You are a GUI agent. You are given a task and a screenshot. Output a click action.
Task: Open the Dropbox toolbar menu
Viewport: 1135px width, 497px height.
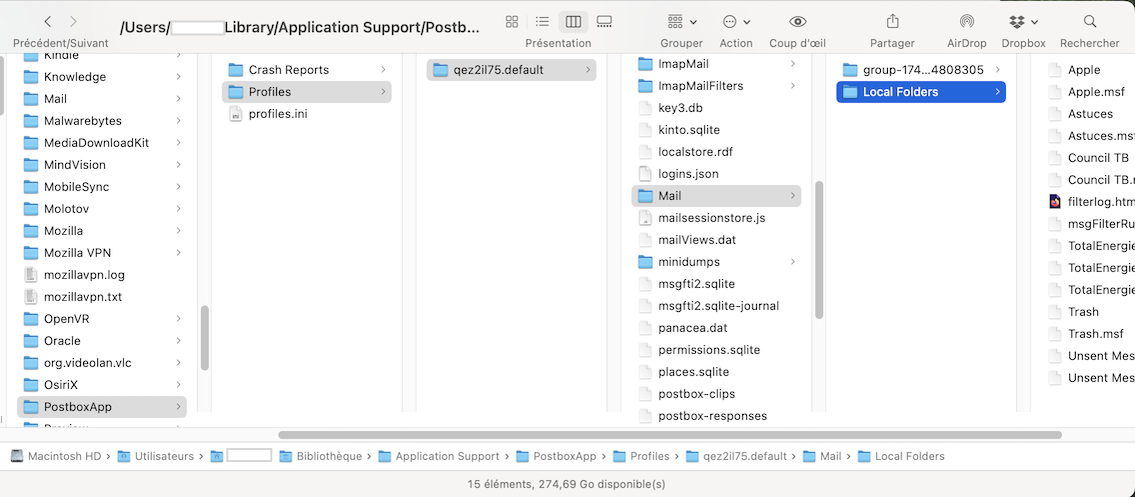click(1024, 22)
